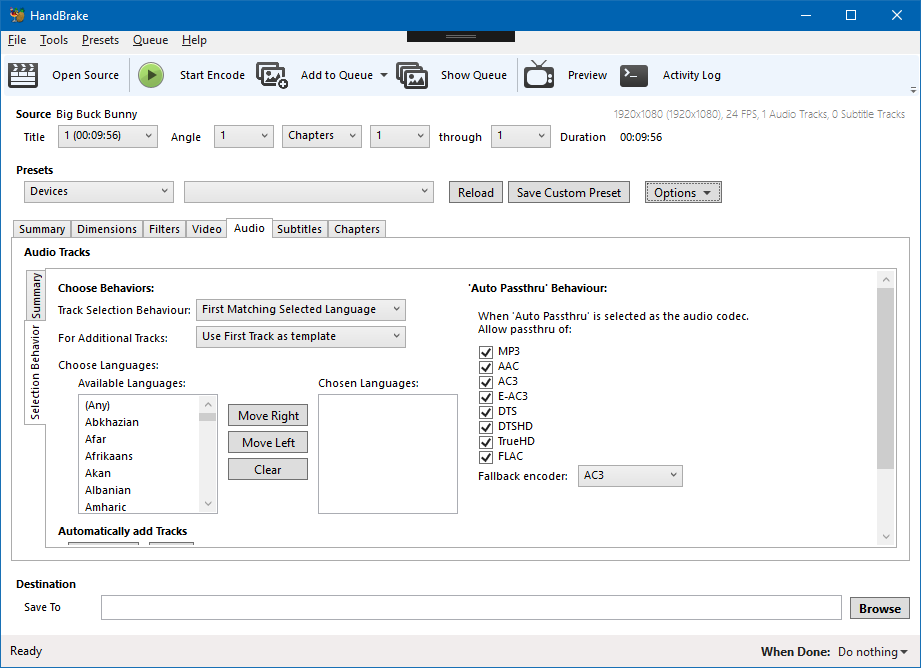Open the Options button menu
This screenshot has width=921, height=668.
(x=683, y=193)
